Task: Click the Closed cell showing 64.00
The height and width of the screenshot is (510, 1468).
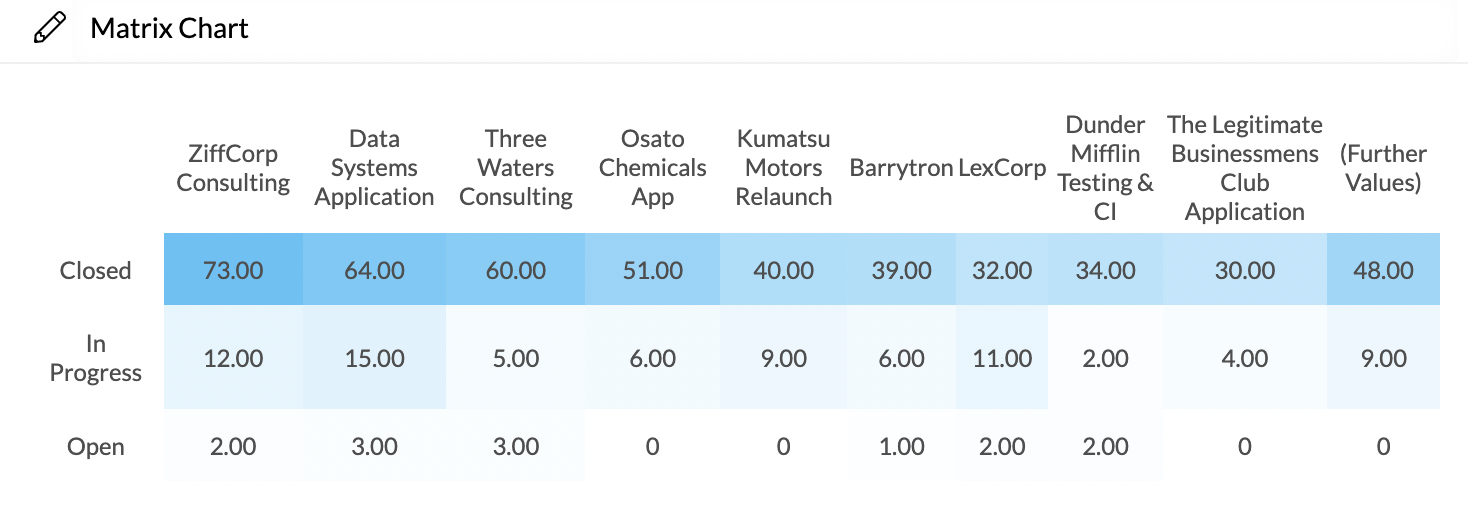Action: 374,270
